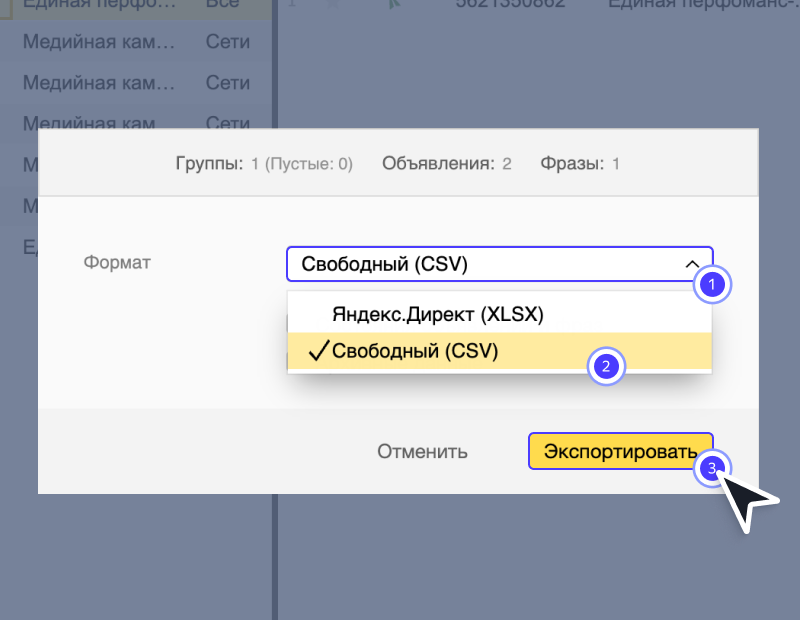Screen dimensions: 800x620
Task: Click the numbered badge 3
Action: click(712, 467)
